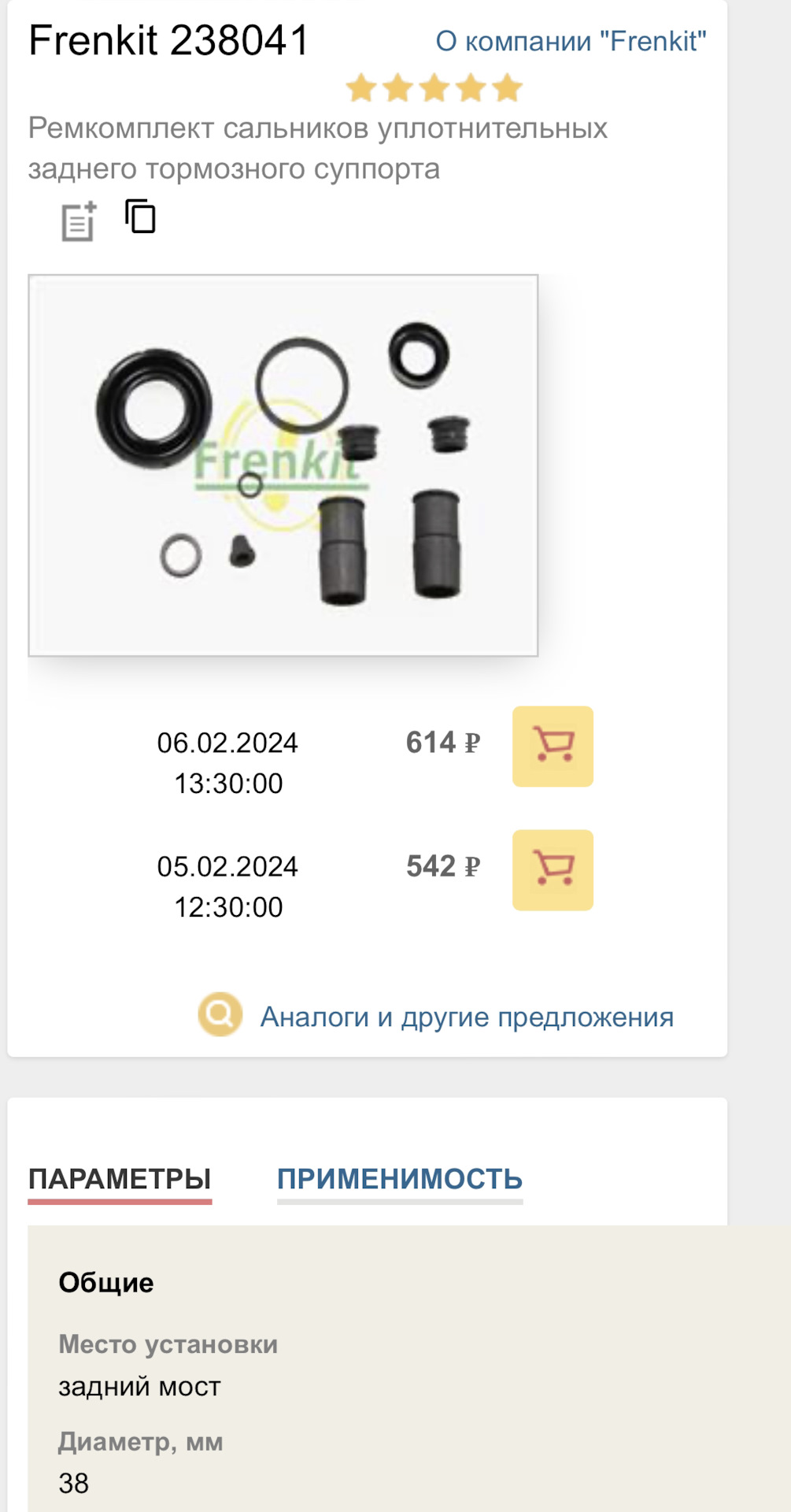
Task: Open the Frenkit product photo
Action: point(283,465)
